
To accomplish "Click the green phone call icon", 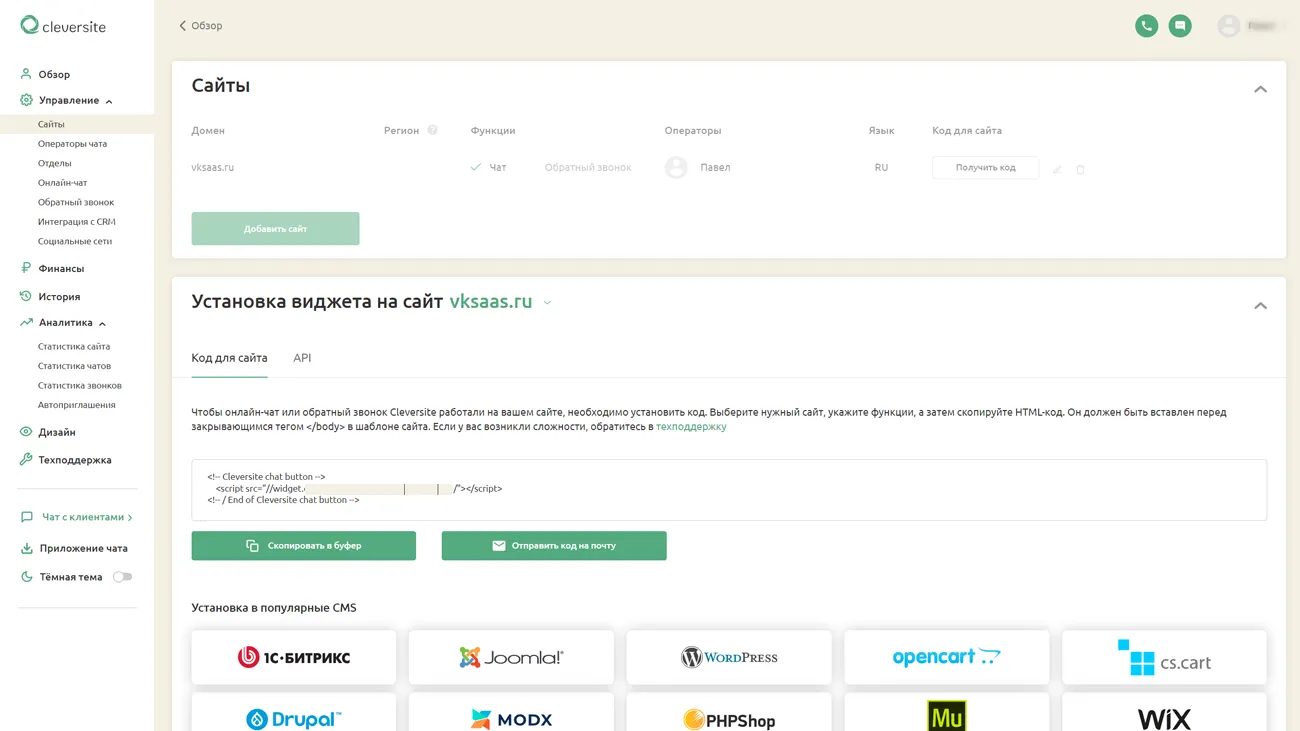I will [1146, 26].
